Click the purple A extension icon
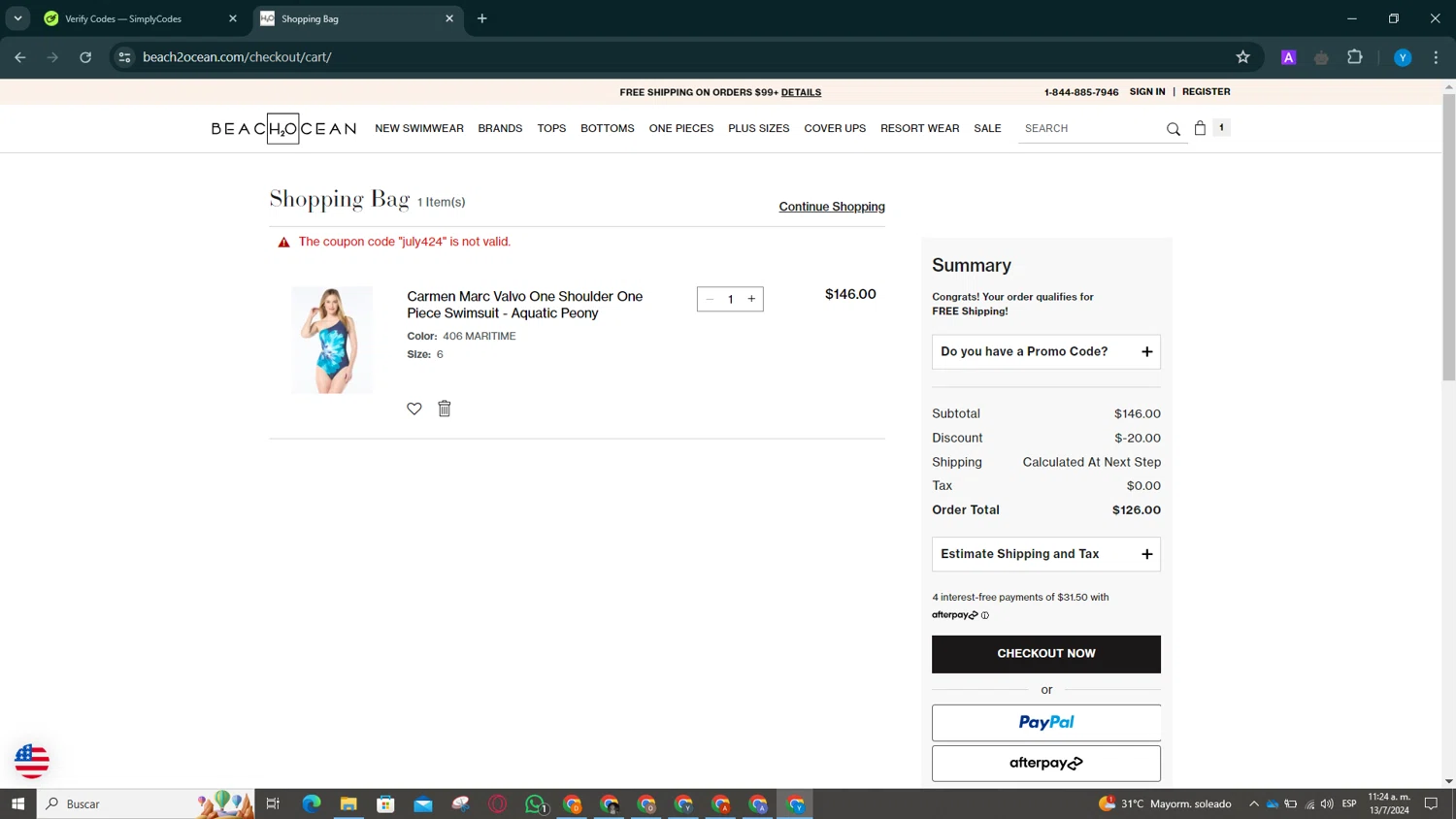 [x=1288, y=57]
